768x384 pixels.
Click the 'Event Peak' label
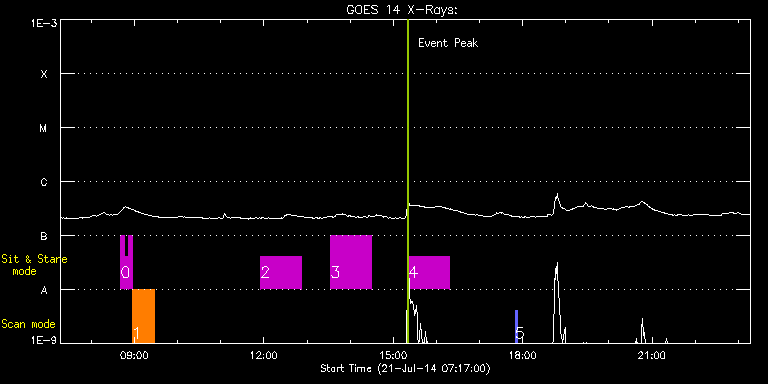(x=448, y=43)
